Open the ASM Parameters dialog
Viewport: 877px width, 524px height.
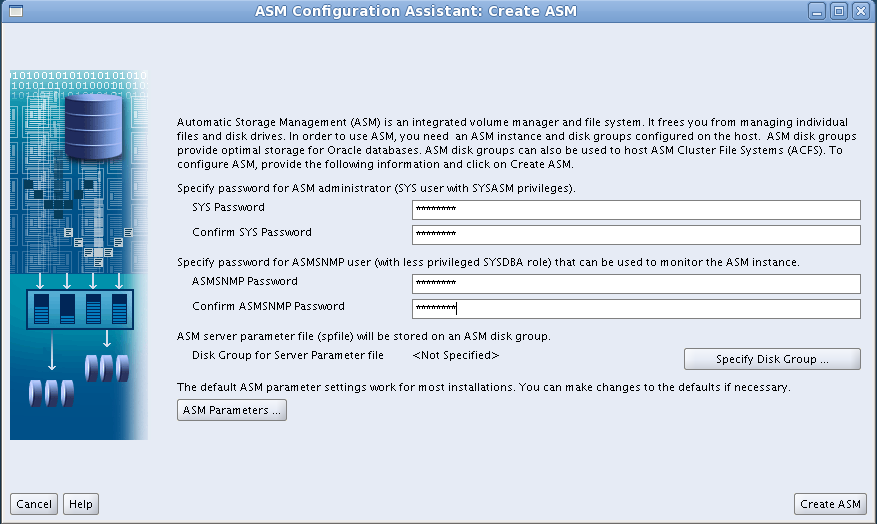tap(232, 410)
